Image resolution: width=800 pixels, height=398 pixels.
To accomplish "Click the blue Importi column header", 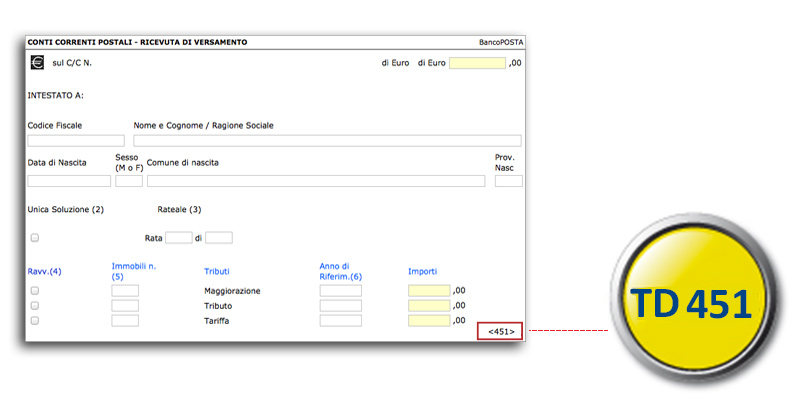I will (x=422, y=272).
